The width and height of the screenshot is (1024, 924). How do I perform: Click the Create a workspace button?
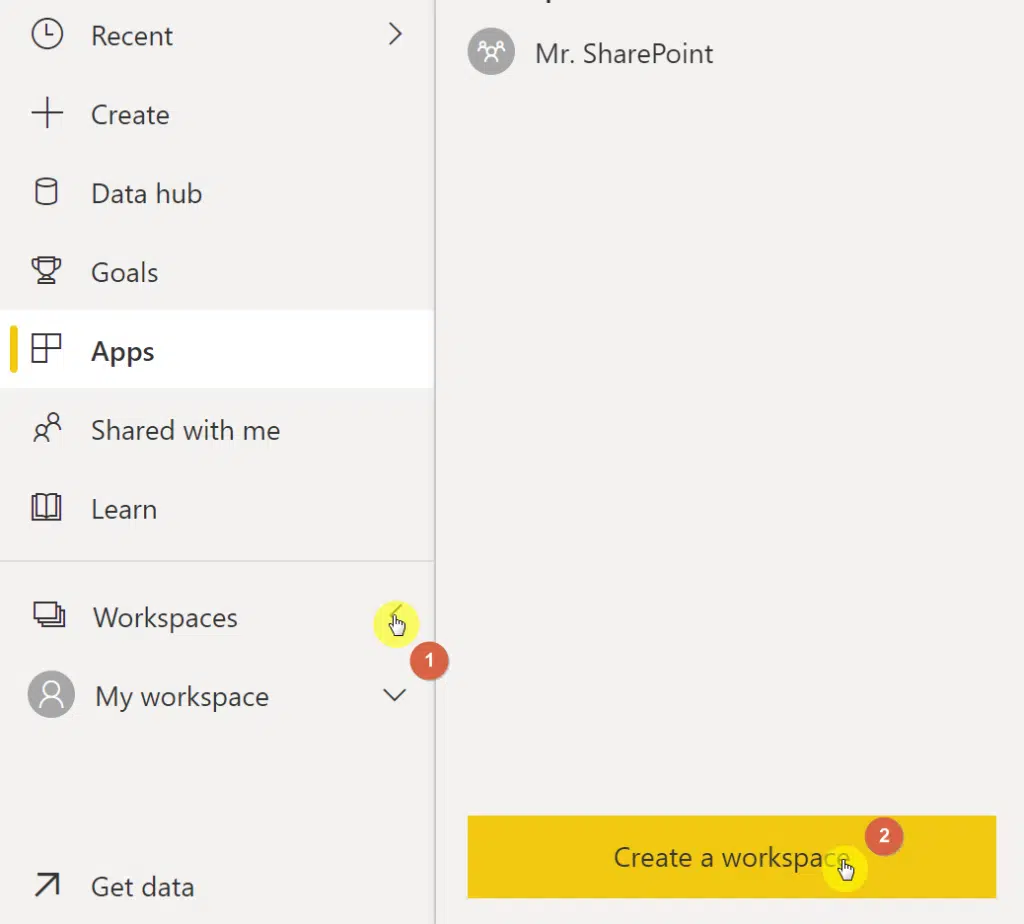731,857
